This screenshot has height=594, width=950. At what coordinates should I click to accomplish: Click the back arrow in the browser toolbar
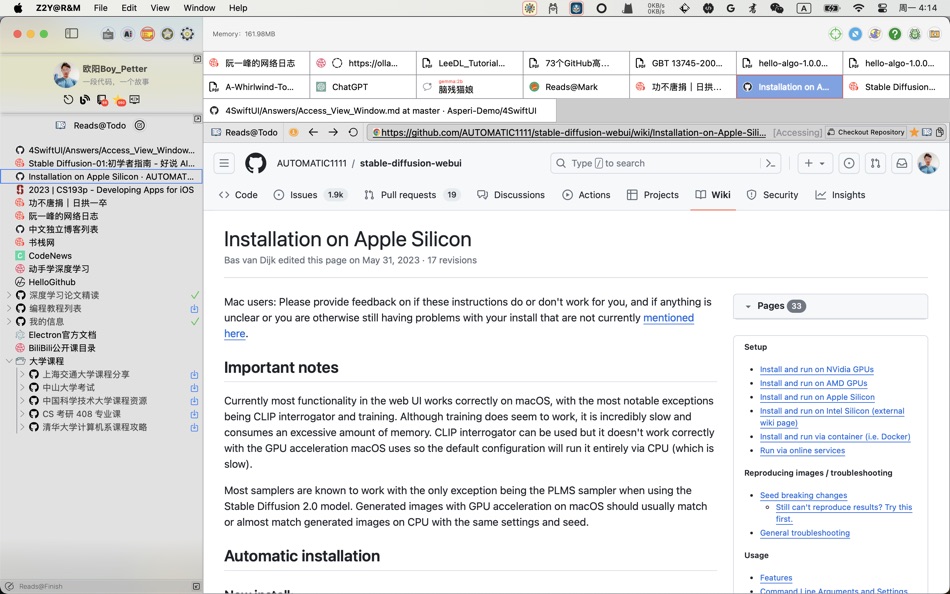point(314,131)
